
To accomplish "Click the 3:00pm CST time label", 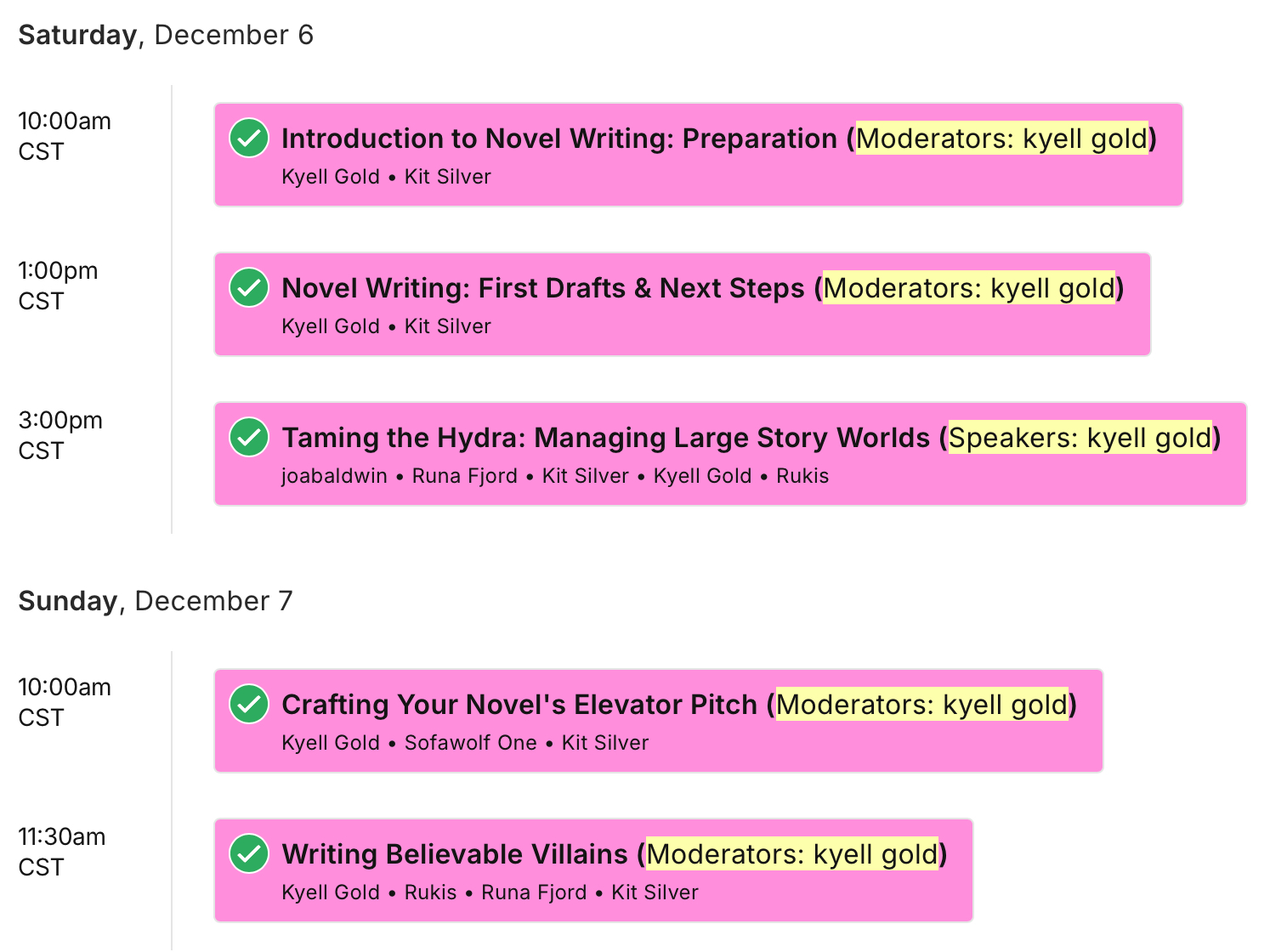I will point(60,435).
